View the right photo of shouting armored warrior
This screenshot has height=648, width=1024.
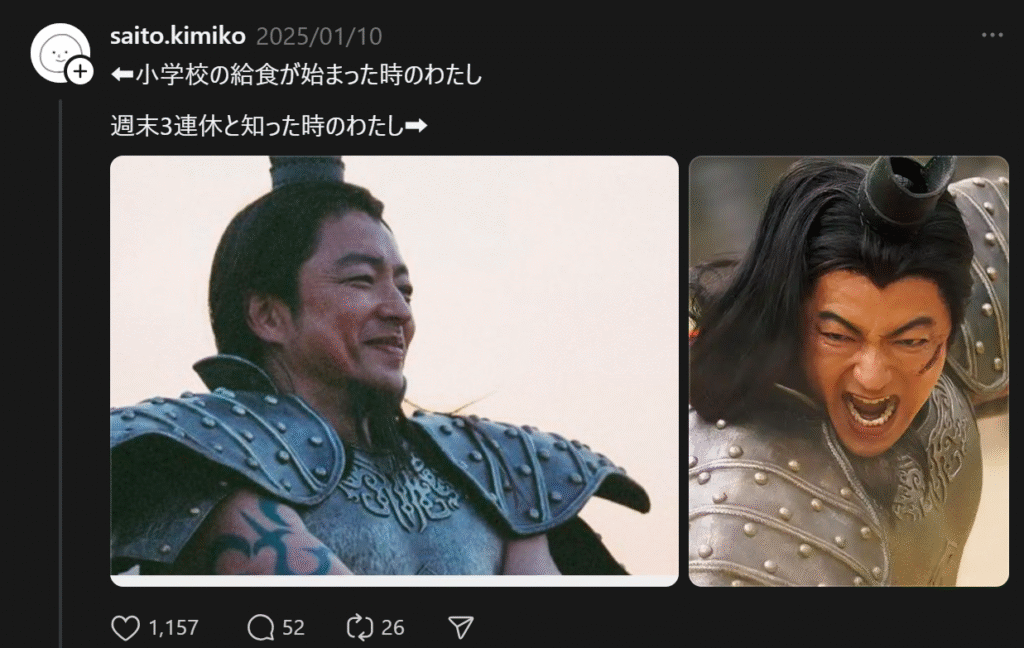coord(848,370)
